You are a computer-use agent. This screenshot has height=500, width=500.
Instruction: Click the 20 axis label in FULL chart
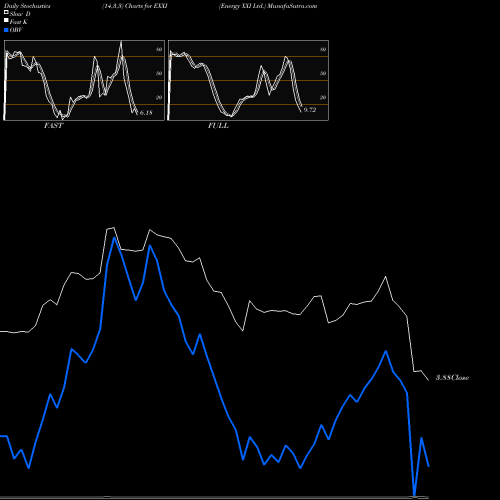point(323,97)
